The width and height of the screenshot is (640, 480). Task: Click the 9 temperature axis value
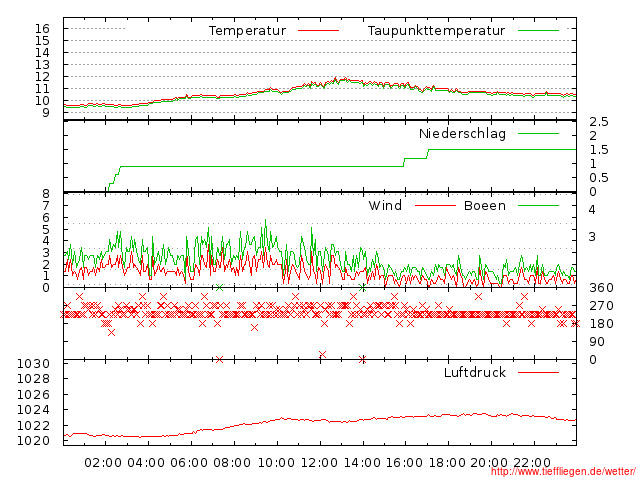tap(45, 113)
